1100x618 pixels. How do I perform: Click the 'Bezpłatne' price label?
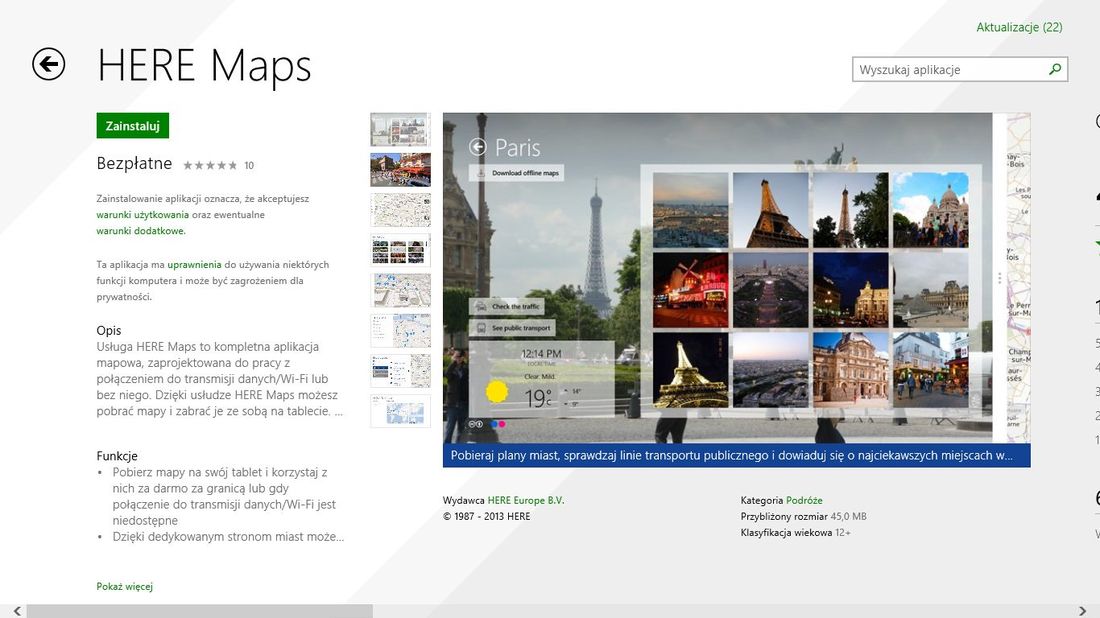pos(134,163)
